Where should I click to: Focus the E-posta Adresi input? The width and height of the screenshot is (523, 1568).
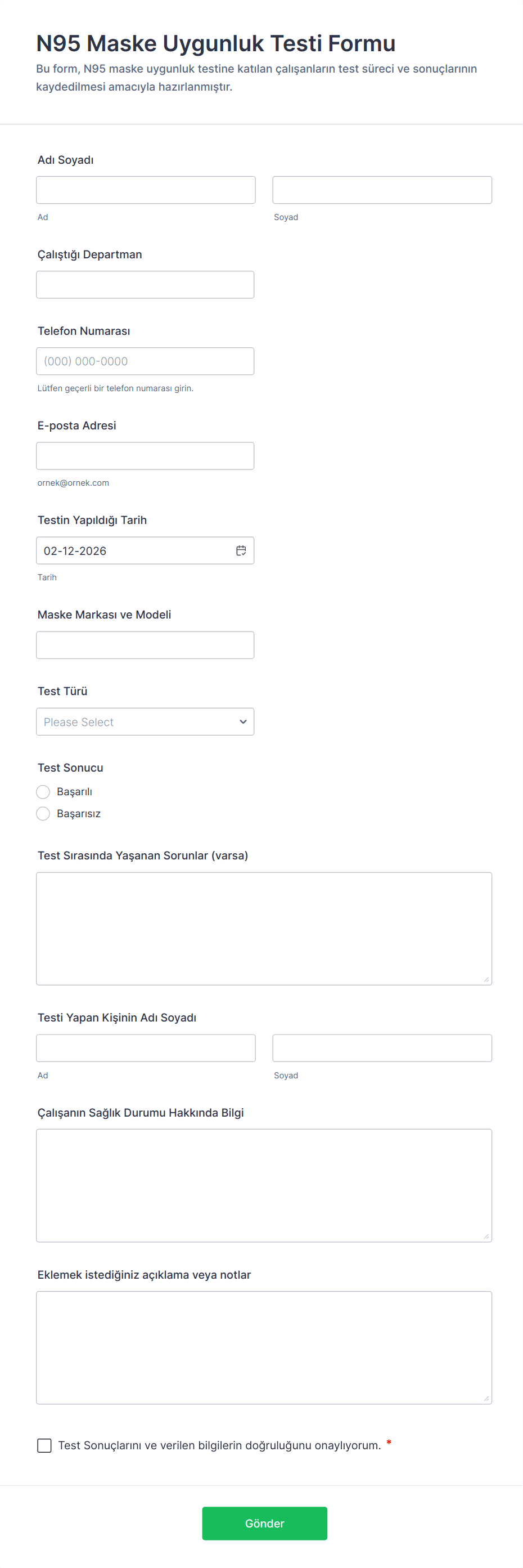[145, 455]
